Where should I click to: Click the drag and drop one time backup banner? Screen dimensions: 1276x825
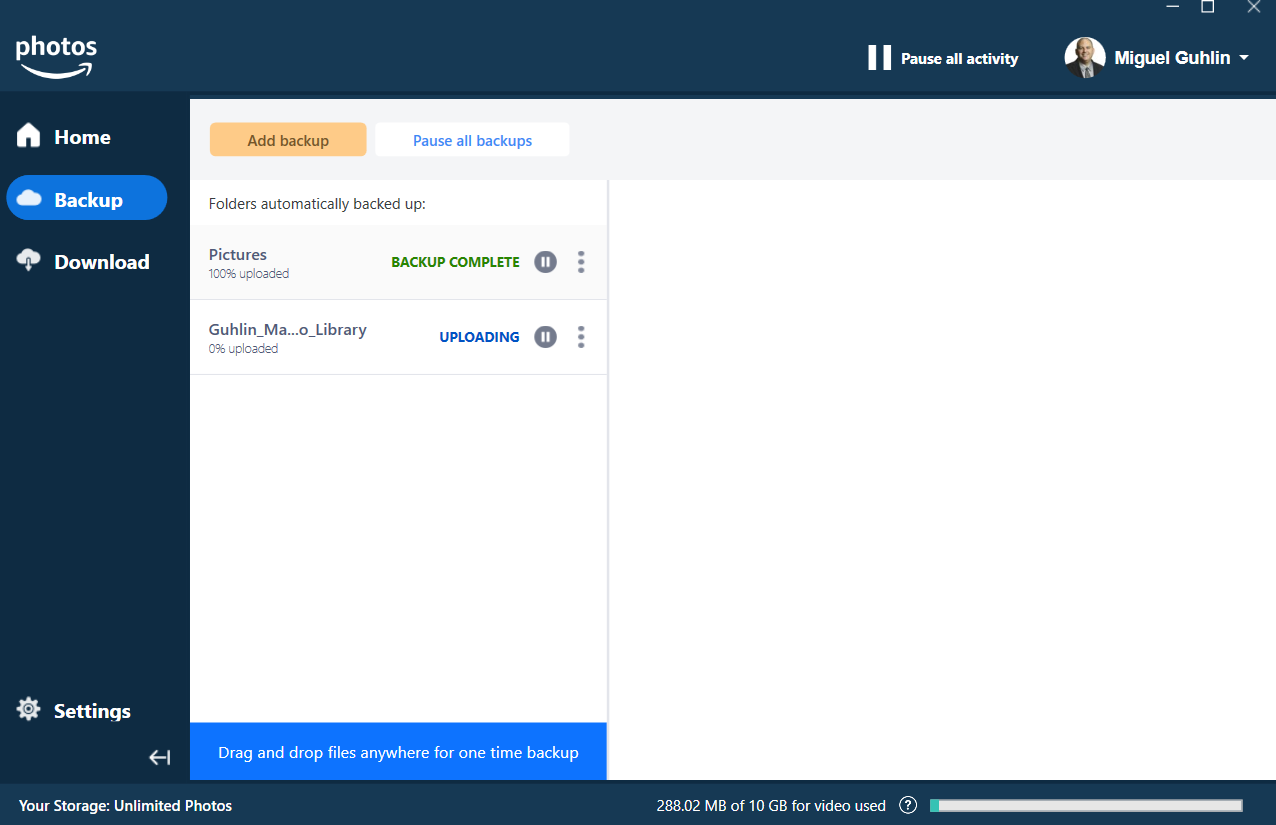[x=398, y=752]
